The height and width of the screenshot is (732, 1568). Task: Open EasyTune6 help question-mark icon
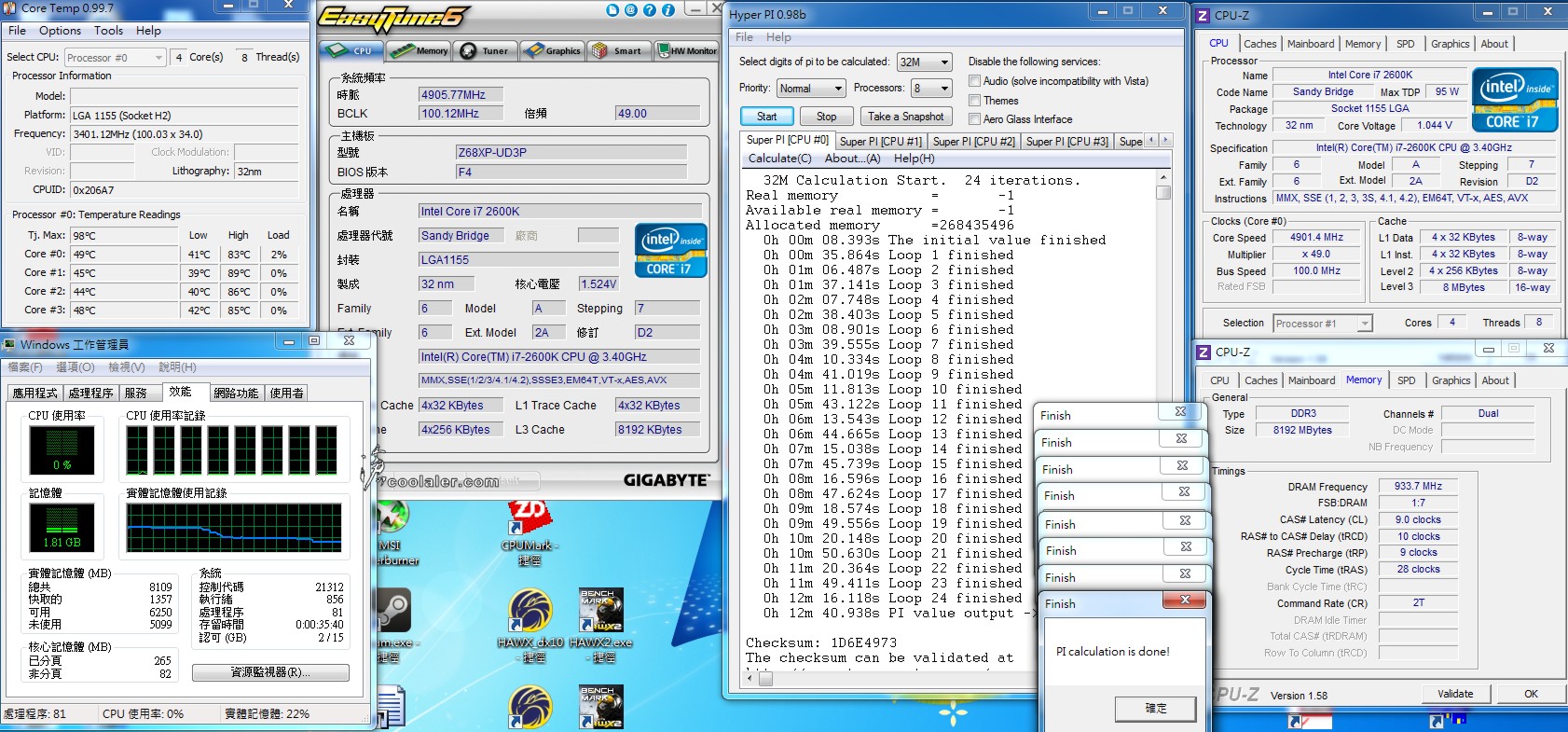pos(650,10)
